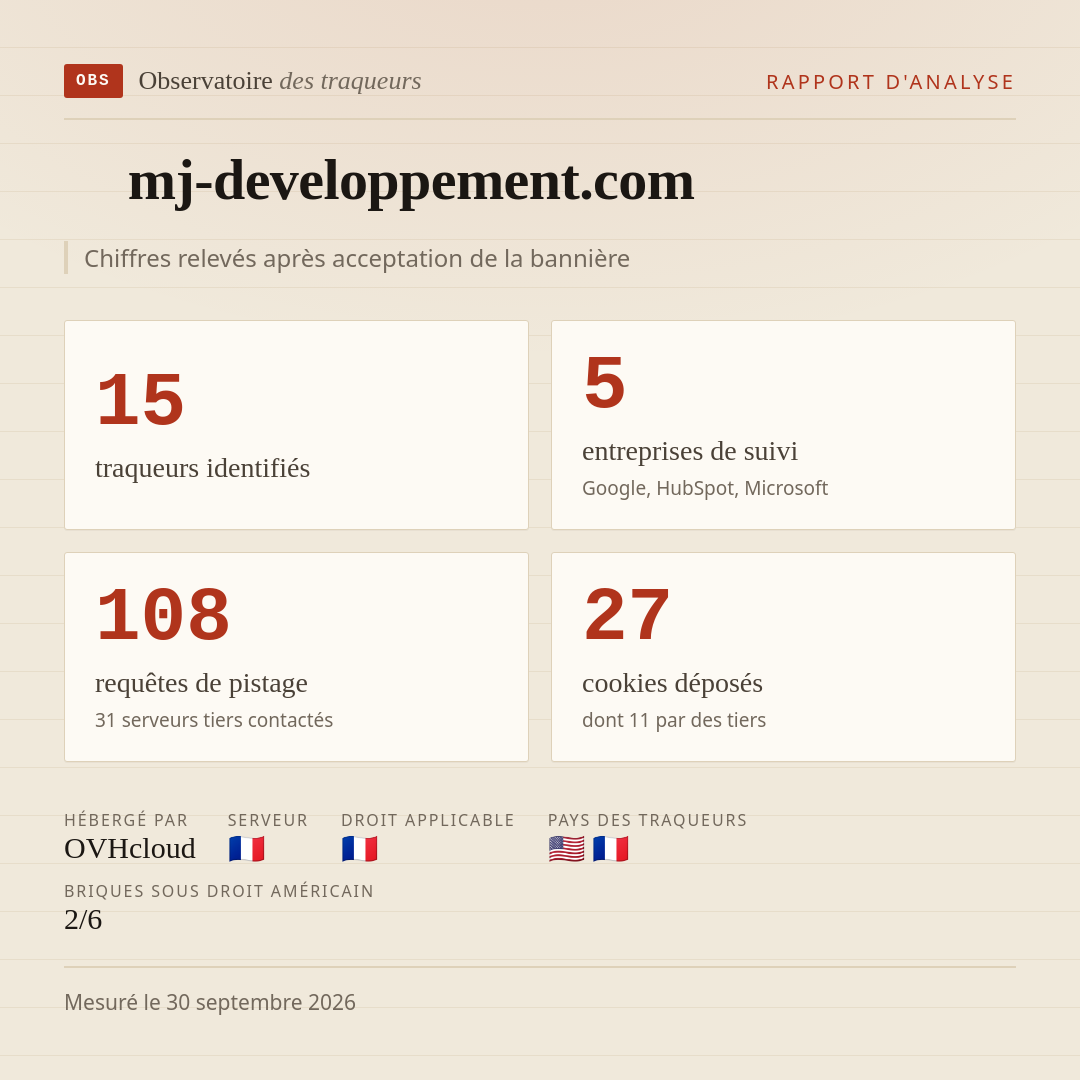
Task: Click the Pays des traqueurs label
Action: 647,820
